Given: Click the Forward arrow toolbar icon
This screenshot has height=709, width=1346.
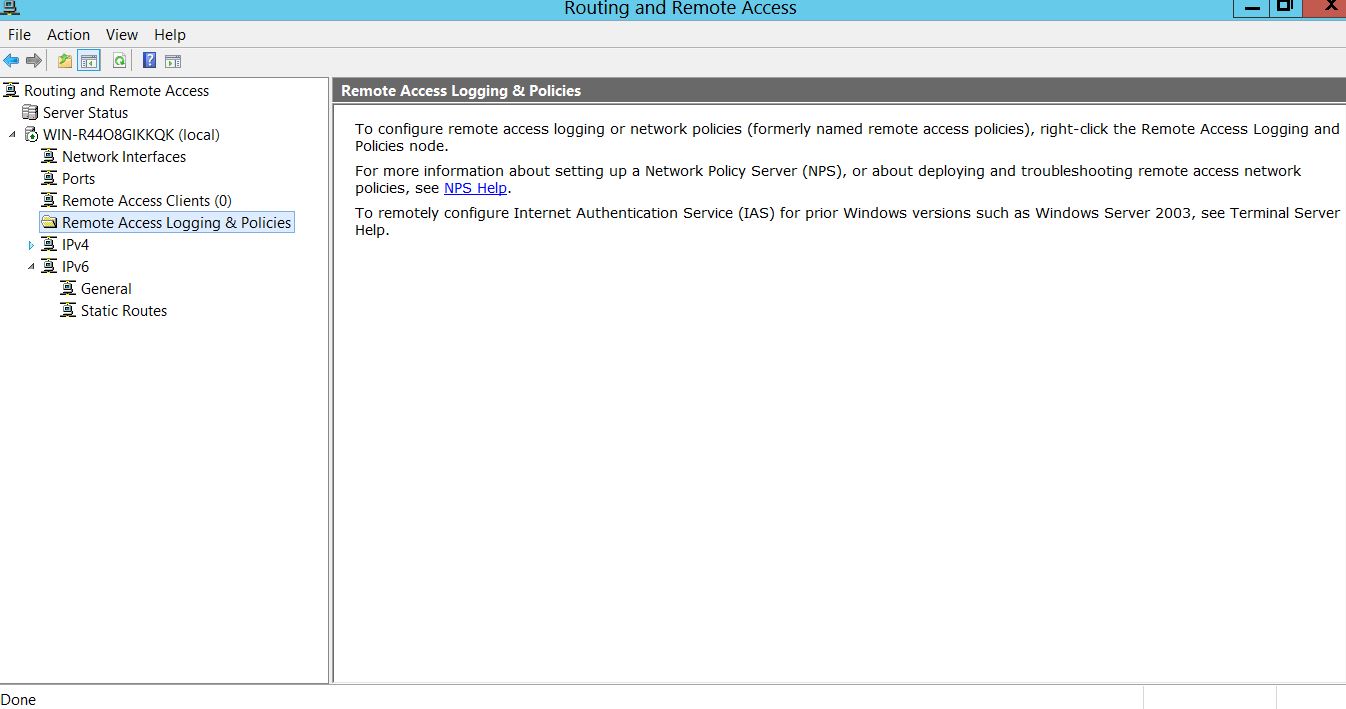Looking at the screenshot, I should pos(34,61).
